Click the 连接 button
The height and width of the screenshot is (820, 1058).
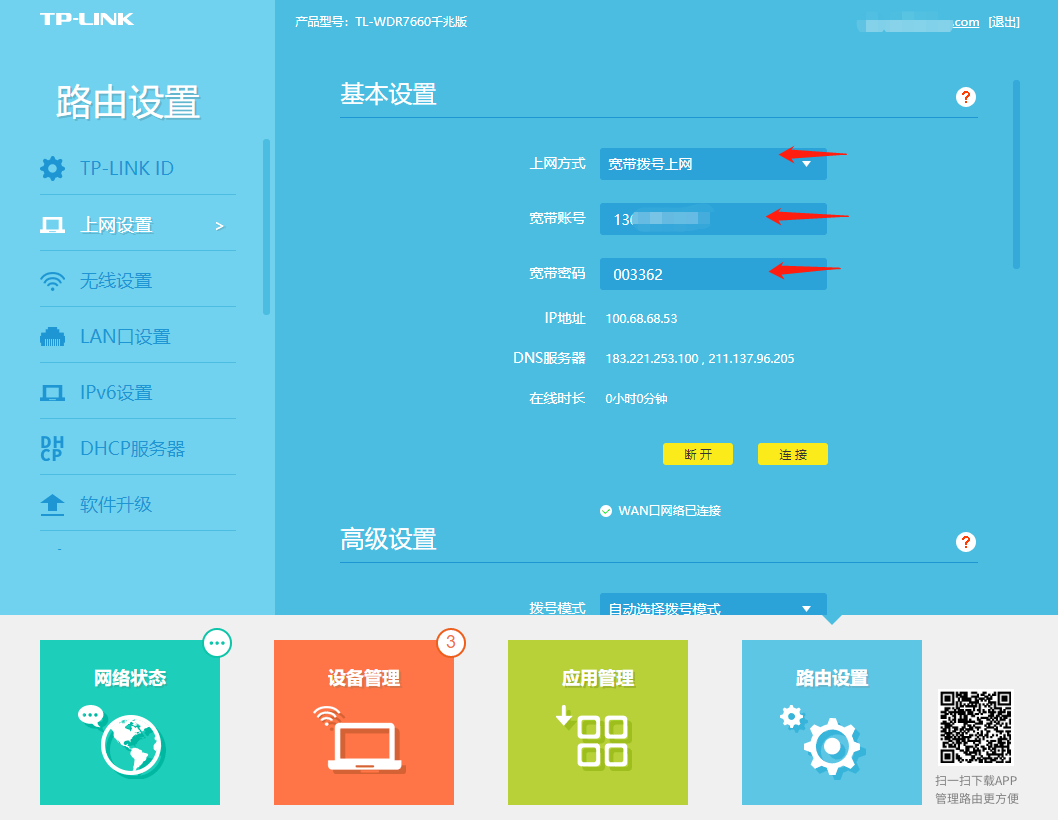[793, 454]
